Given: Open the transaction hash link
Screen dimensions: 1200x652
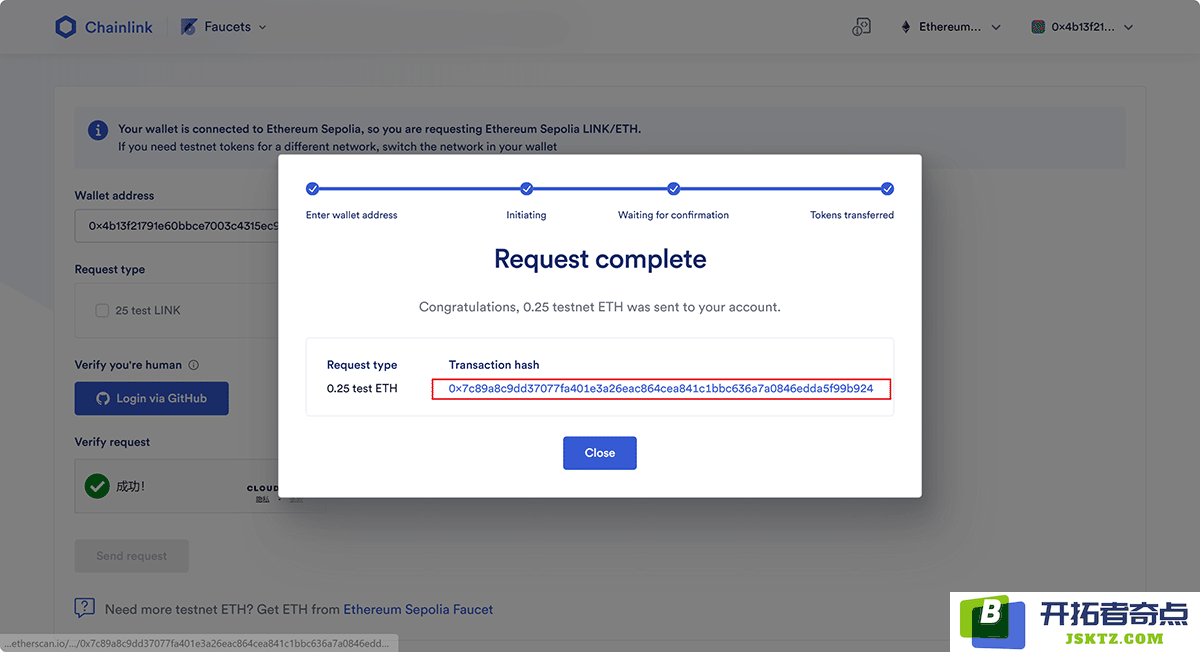Looking at the screenshot, I should pyautogui.click(x=661, y=388).
